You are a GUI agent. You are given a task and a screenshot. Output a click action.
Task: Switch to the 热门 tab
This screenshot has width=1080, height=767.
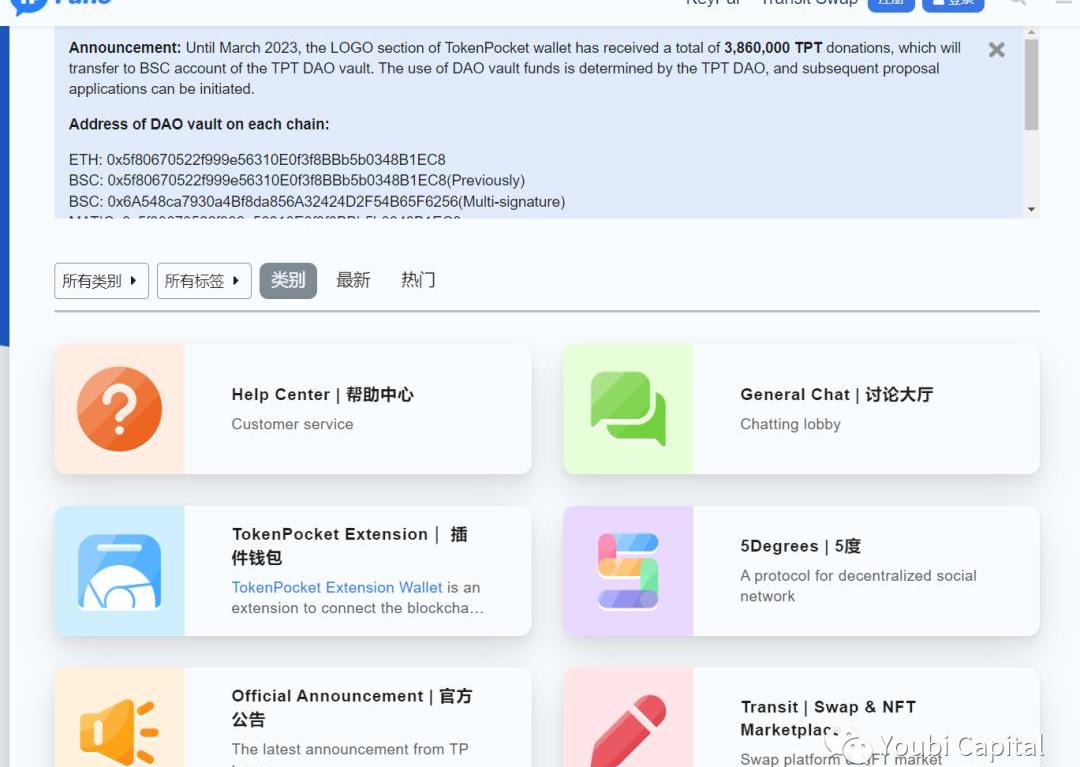click(418, 280)
